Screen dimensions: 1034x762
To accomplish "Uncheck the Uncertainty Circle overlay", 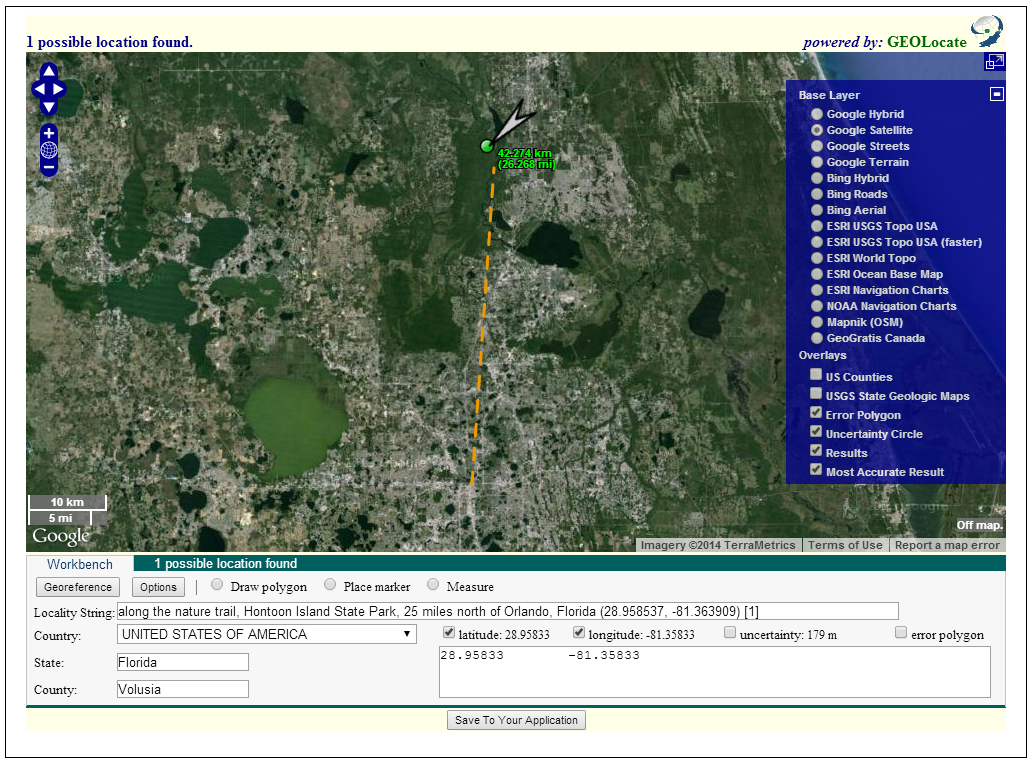I will point(816,433).
